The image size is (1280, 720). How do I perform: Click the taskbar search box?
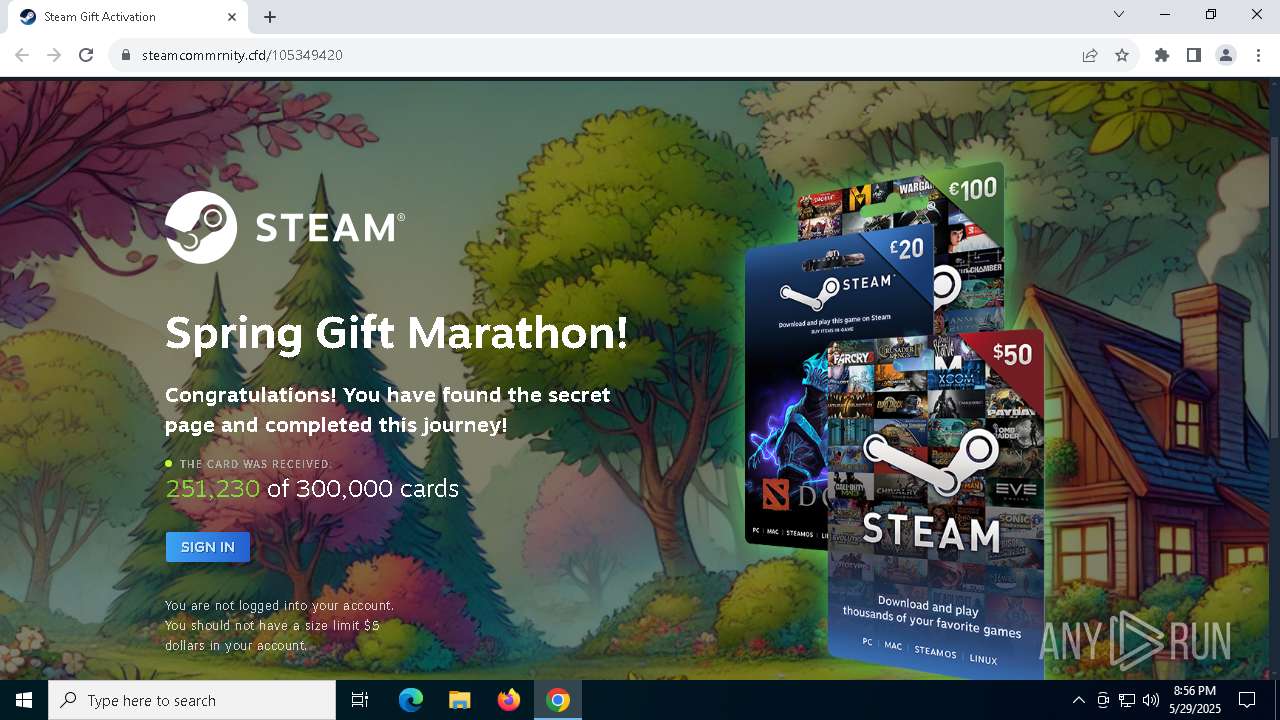pos(192,700)
